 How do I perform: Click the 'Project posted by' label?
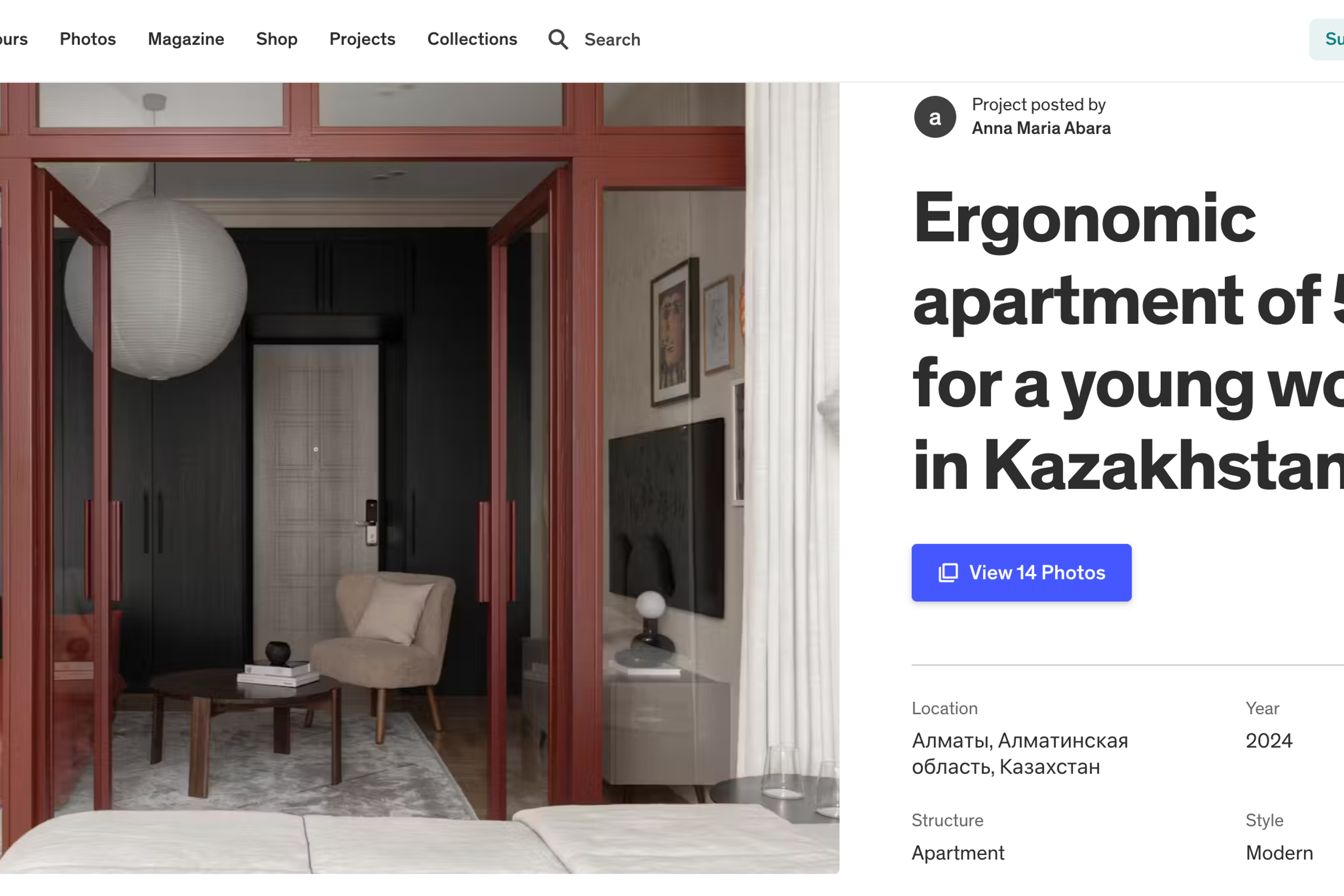click(1038, 104)
